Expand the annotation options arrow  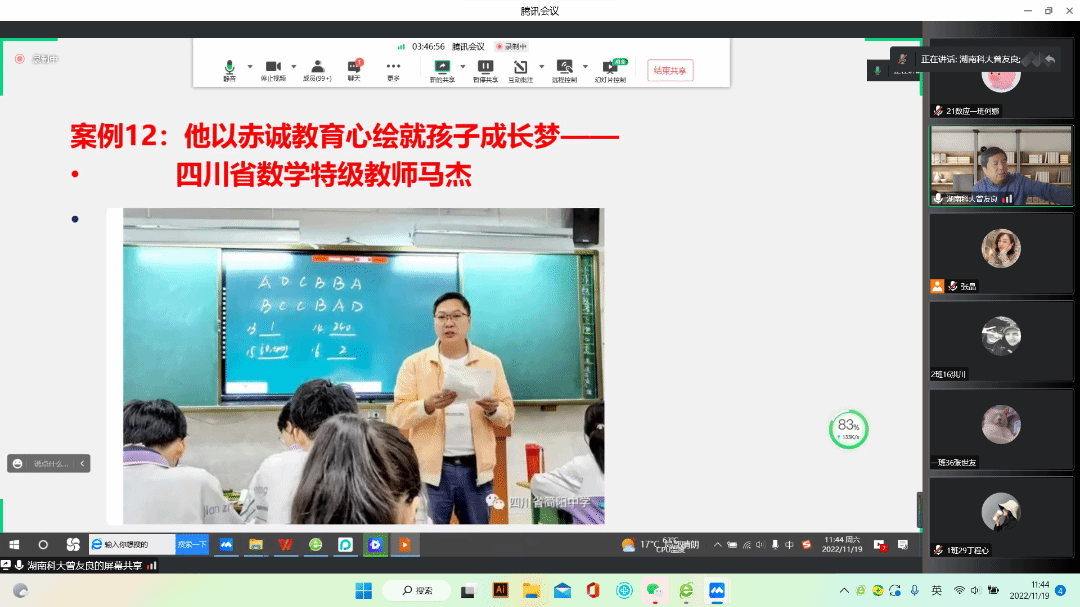pos(541,67)
